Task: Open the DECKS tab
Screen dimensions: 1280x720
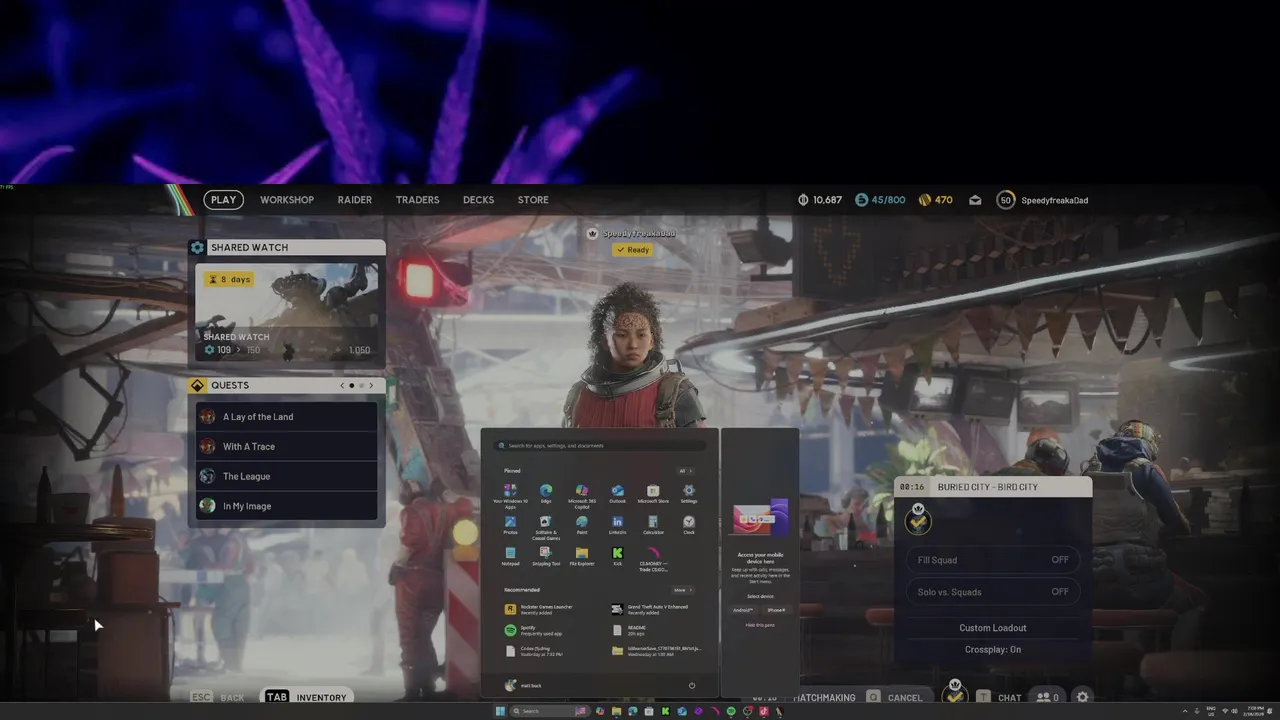Action: pos(478,200)
